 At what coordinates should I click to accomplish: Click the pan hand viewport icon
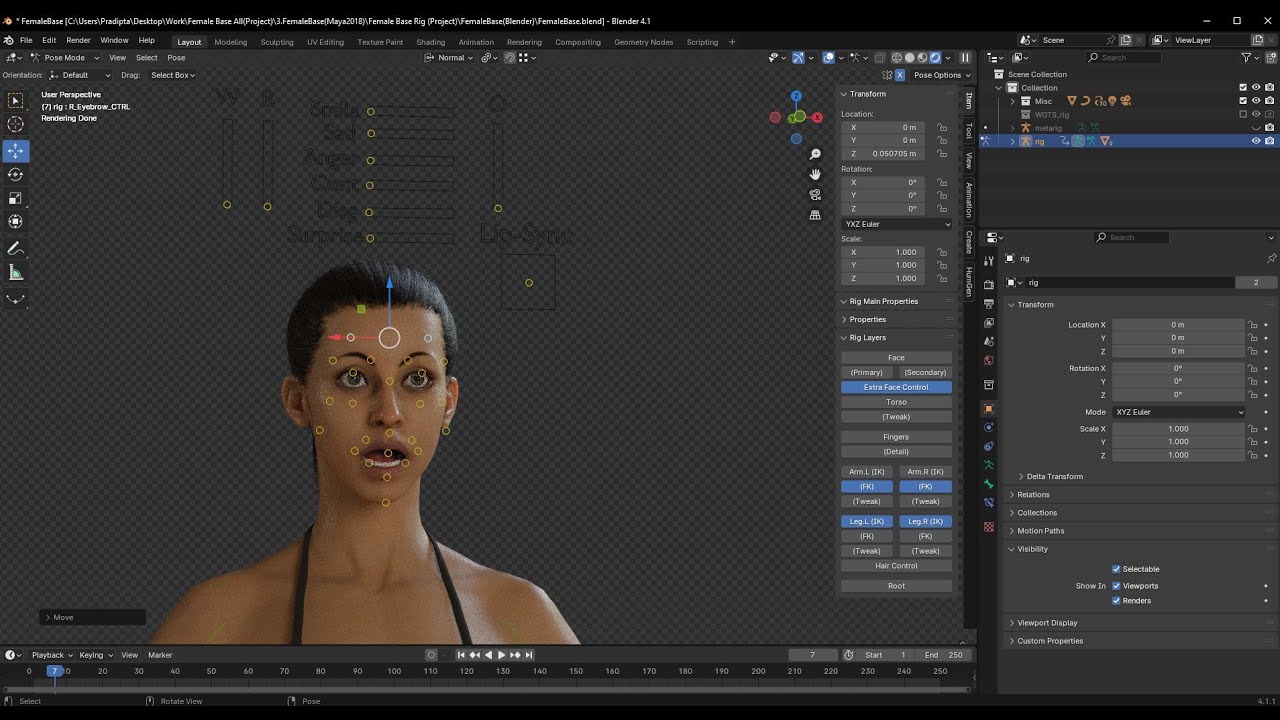coord(815,174)
